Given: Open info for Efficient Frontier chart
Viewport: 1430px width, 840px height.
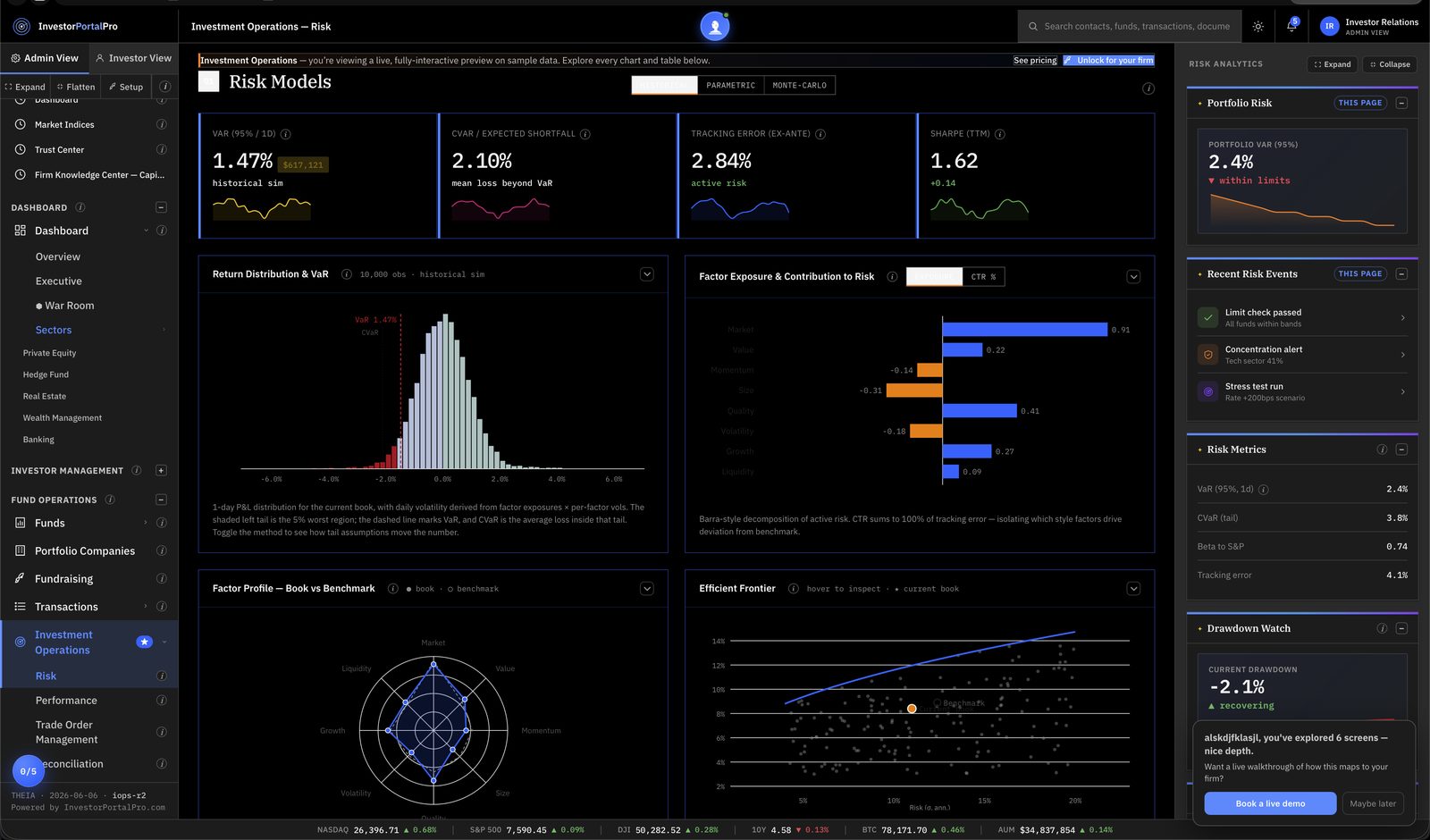Looking at the screenshot, I should pos(794,588).
